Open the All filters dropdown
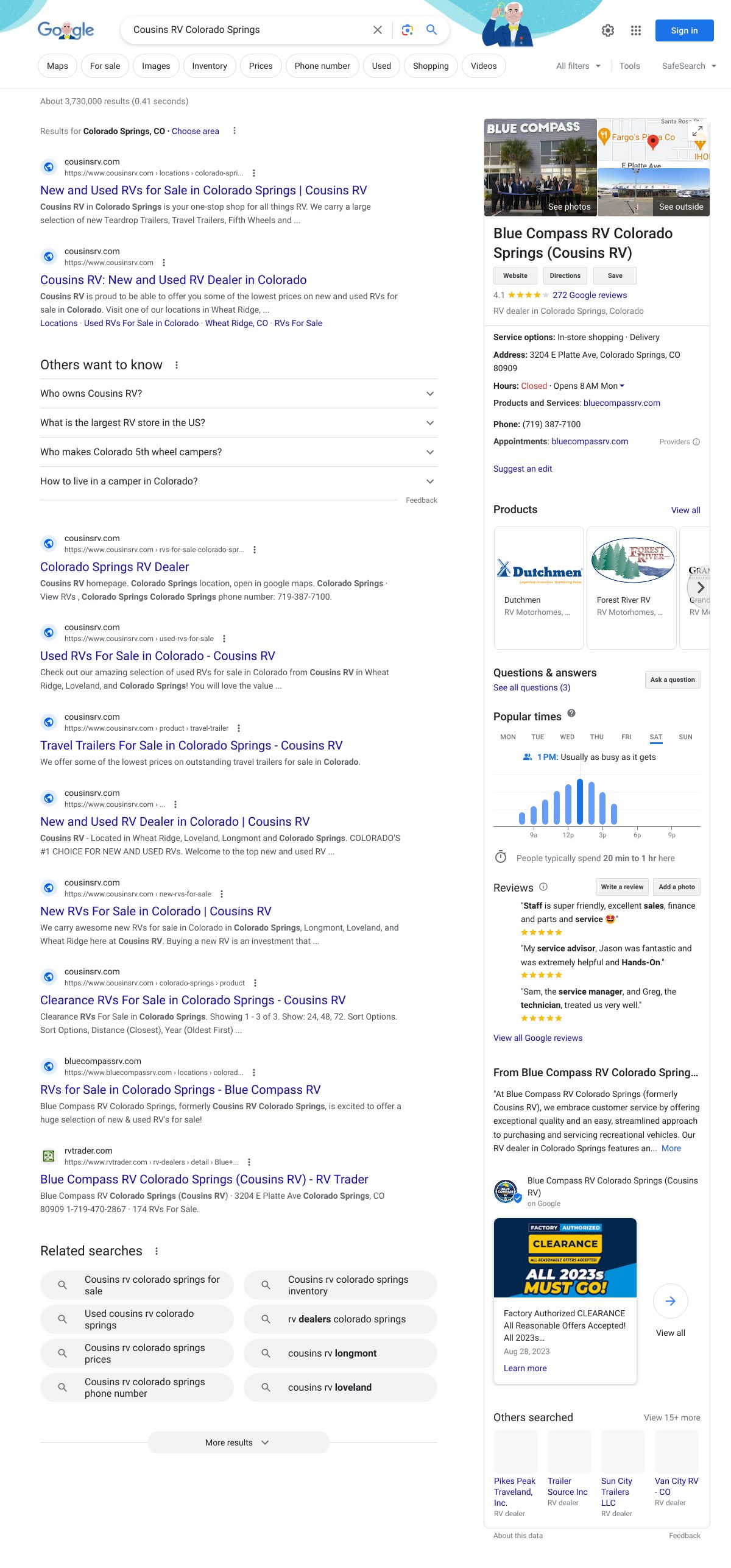731x1568 pixels. point(578,66)
